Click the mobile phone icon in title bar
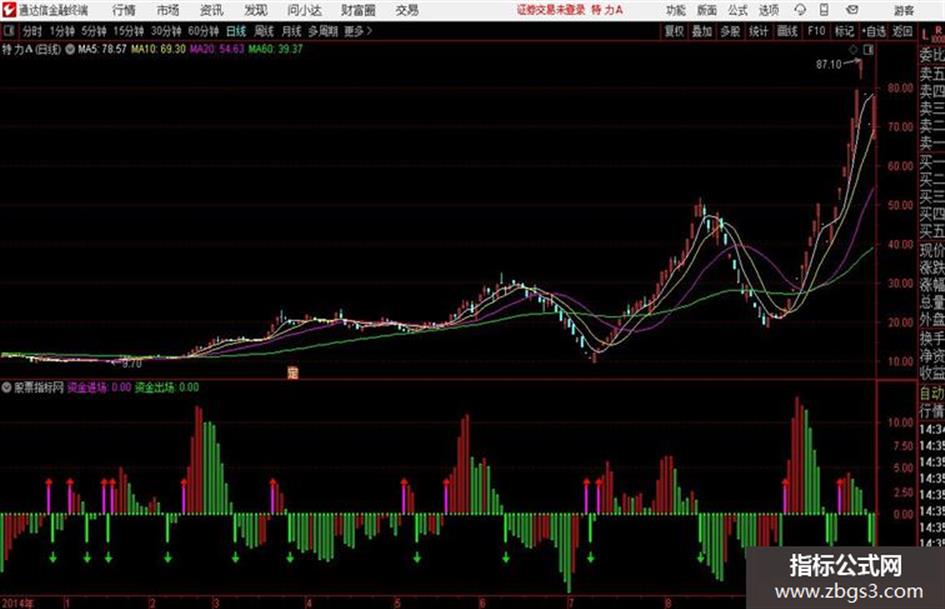945x609 pixels. point(824,10)
